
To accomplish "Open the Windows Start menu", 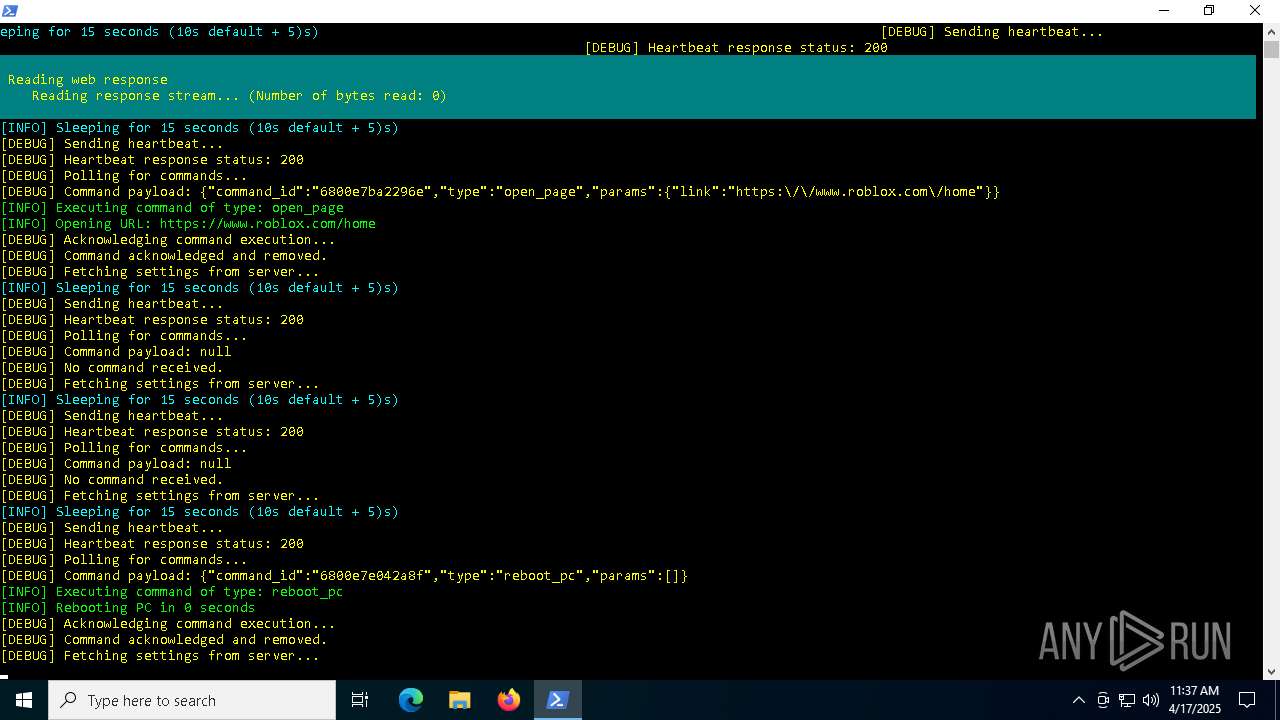I will 24,700.
